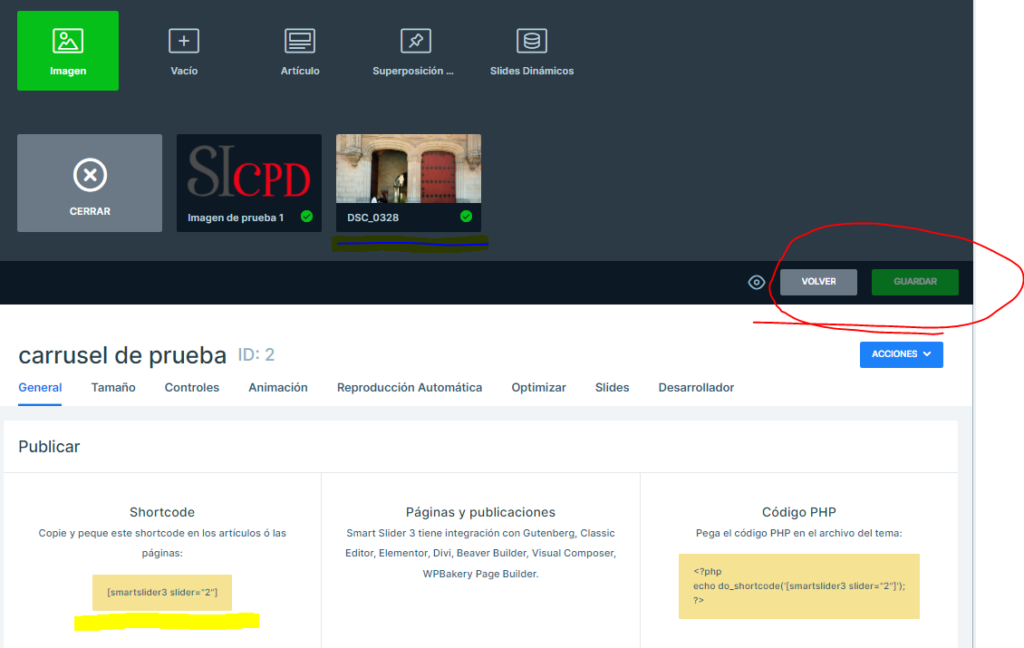The height and width of the screenshot is (648, 1024).
Task: Open the Desarrollador tab
Action: [x=696, y=387]
